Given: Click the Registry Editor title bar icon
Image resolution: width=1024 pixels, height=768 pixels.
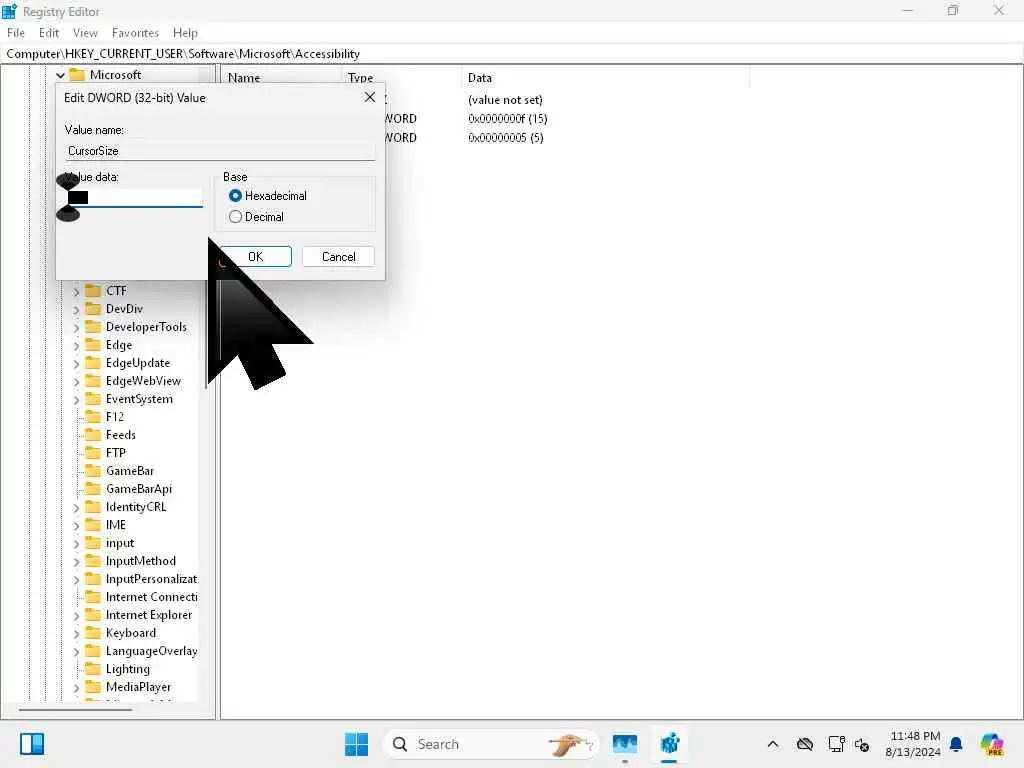Looking at the screenshot, I should [9, 11].
